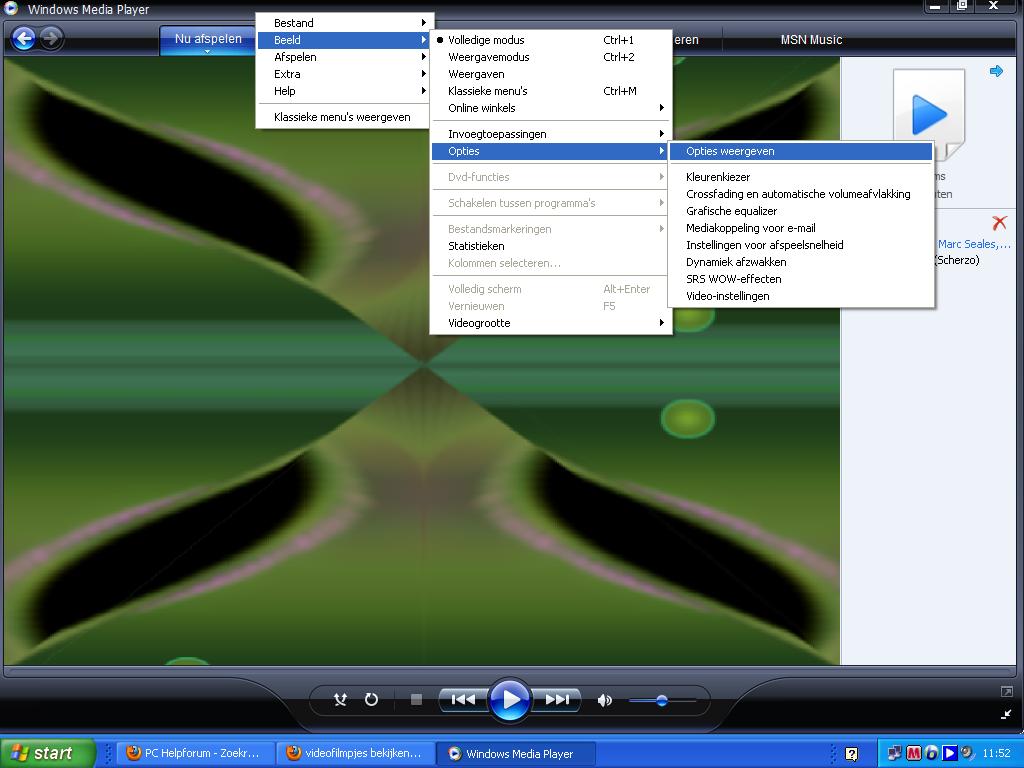Image resolution: width=1024 pixels, height=768 pixels.
Task: Open the Marc Seales link in playlist
Action: pos(974,244)
